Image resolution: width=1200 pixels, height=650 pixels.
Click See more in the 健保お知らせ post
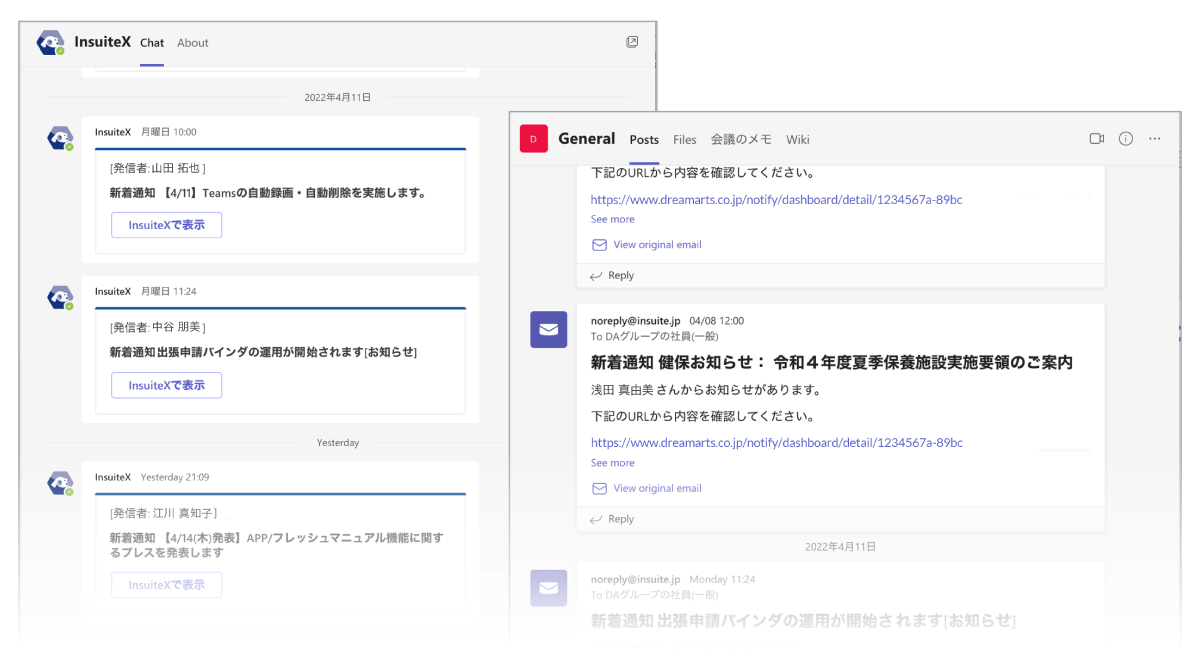coord(612,463)
